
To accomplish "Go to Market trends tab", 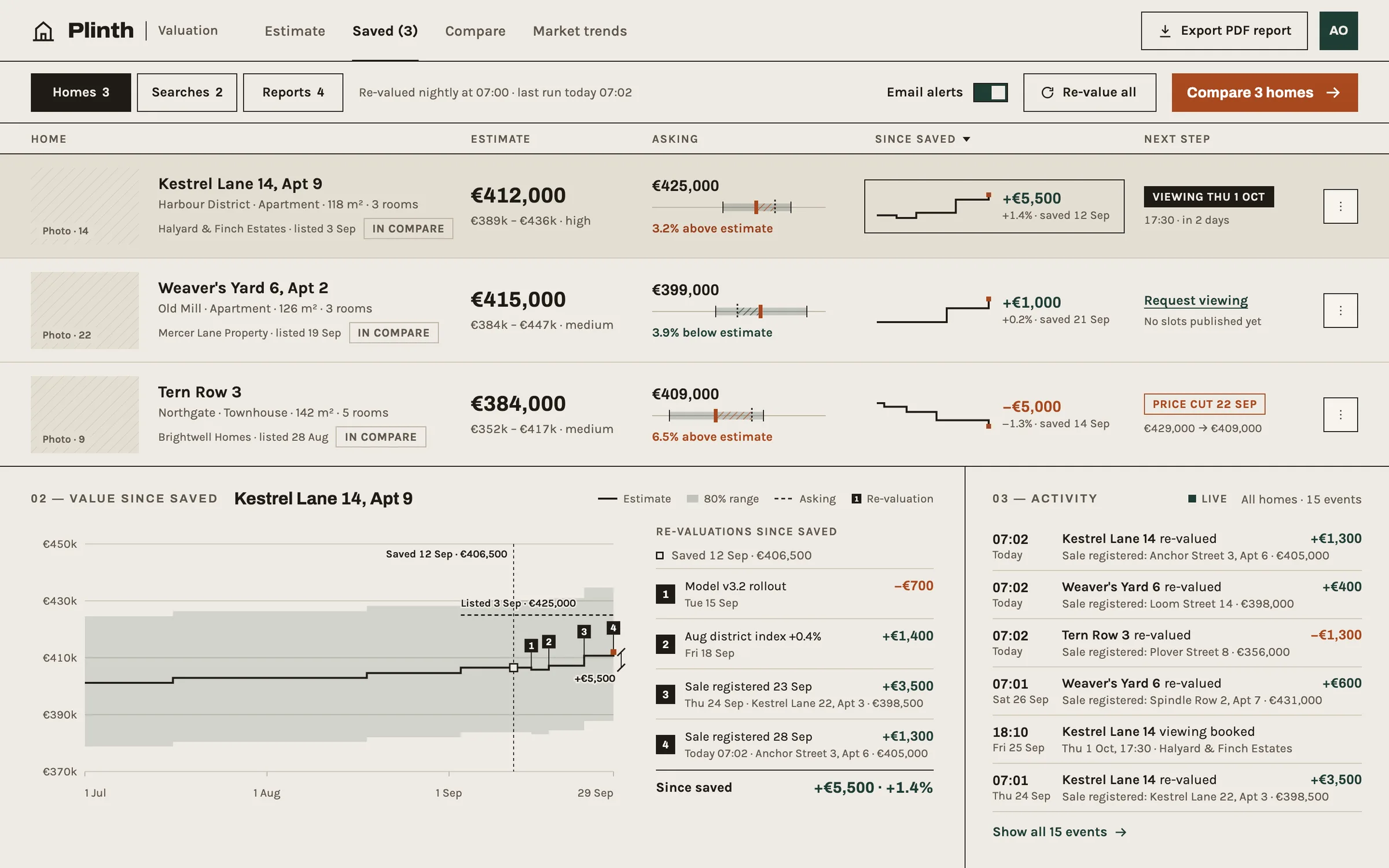I will [580, 31].
